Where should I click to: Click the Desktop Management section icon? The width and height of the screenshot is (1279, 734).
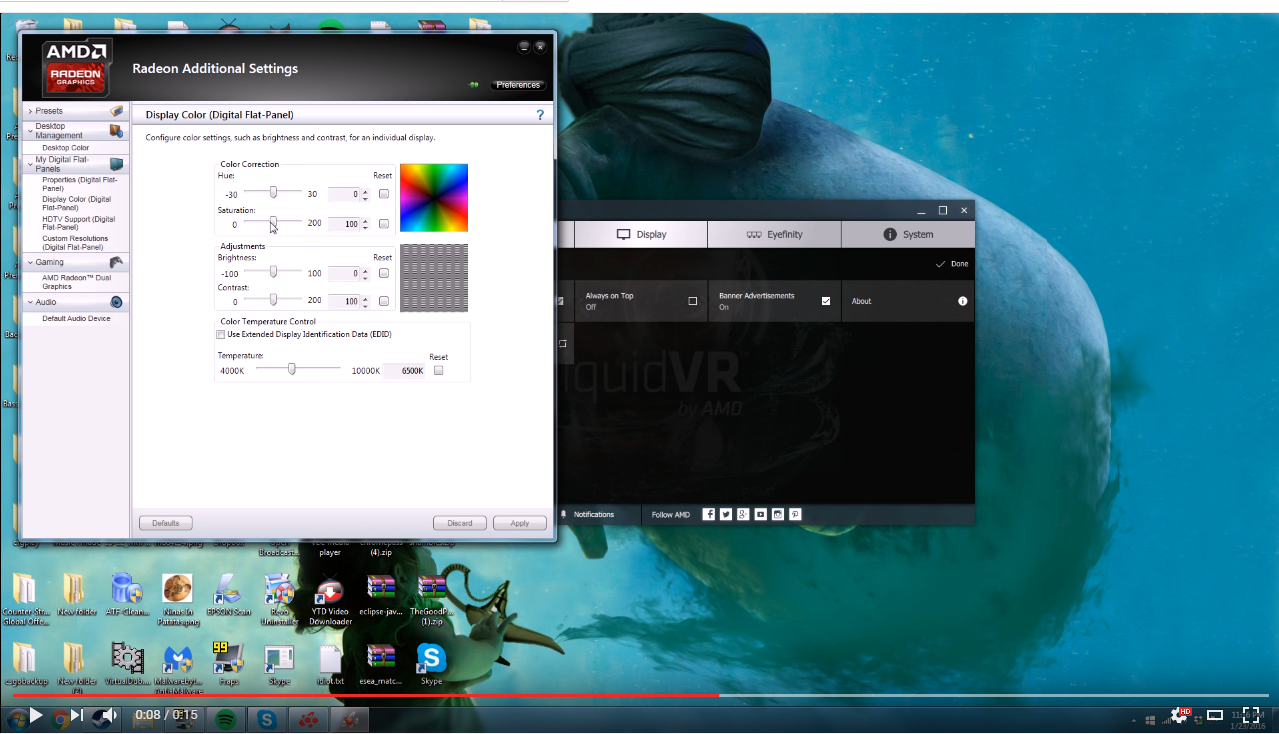116,131
